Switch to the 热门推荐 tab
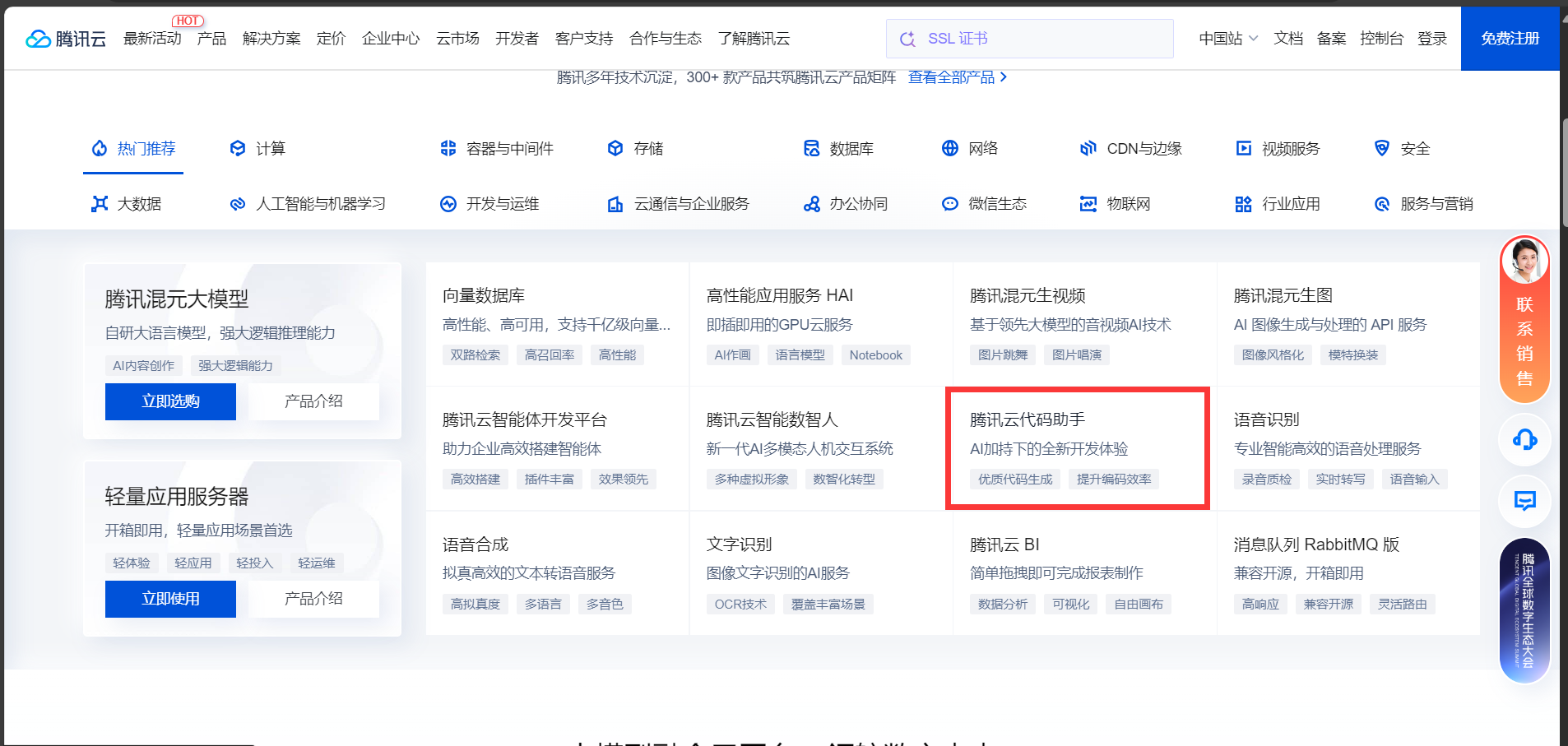This screenshot has height=746, width=1568. tap(133, 149)
